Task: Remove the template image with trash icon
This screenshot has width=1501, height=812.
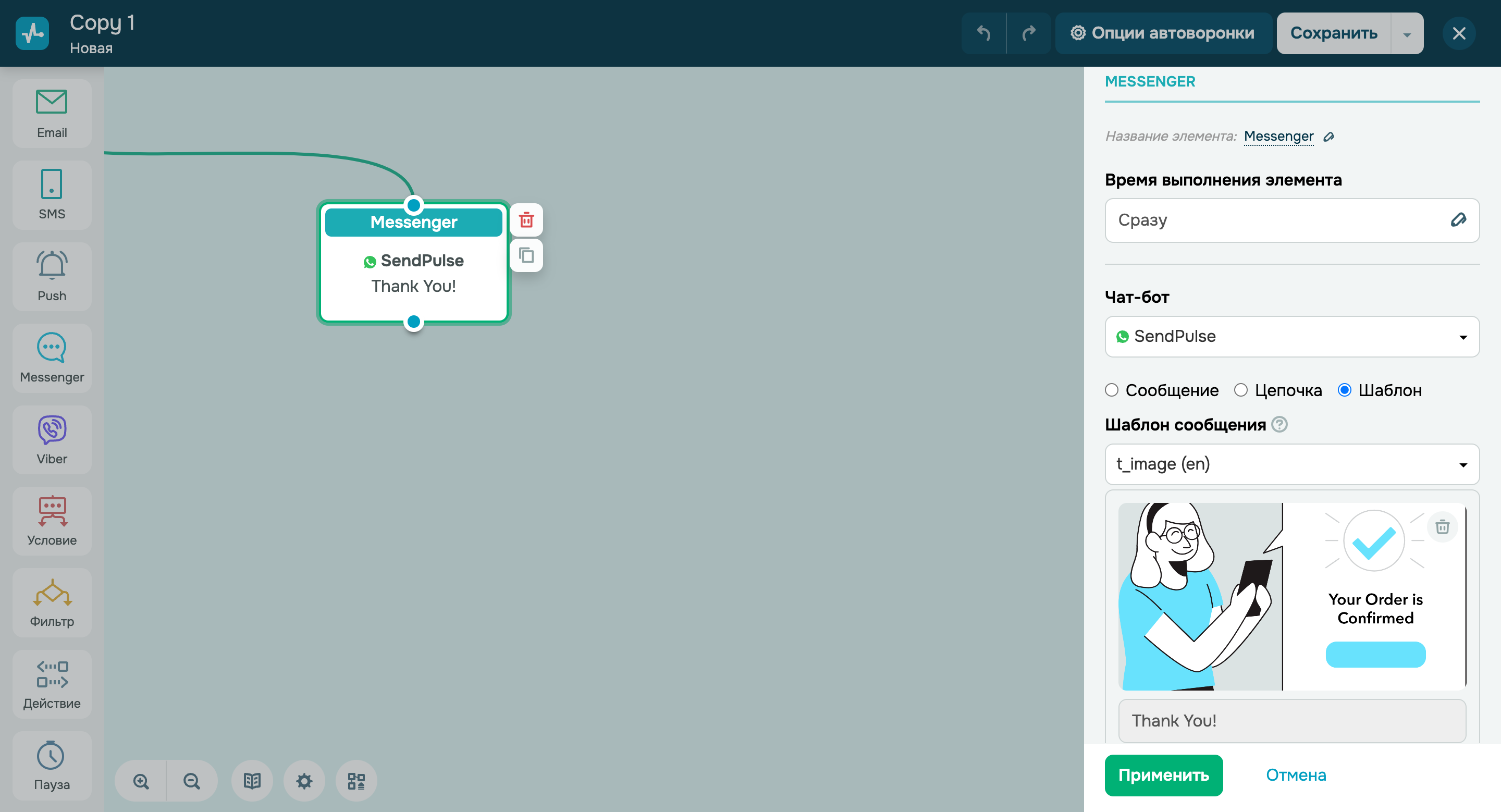Action: pos(1442,526)
